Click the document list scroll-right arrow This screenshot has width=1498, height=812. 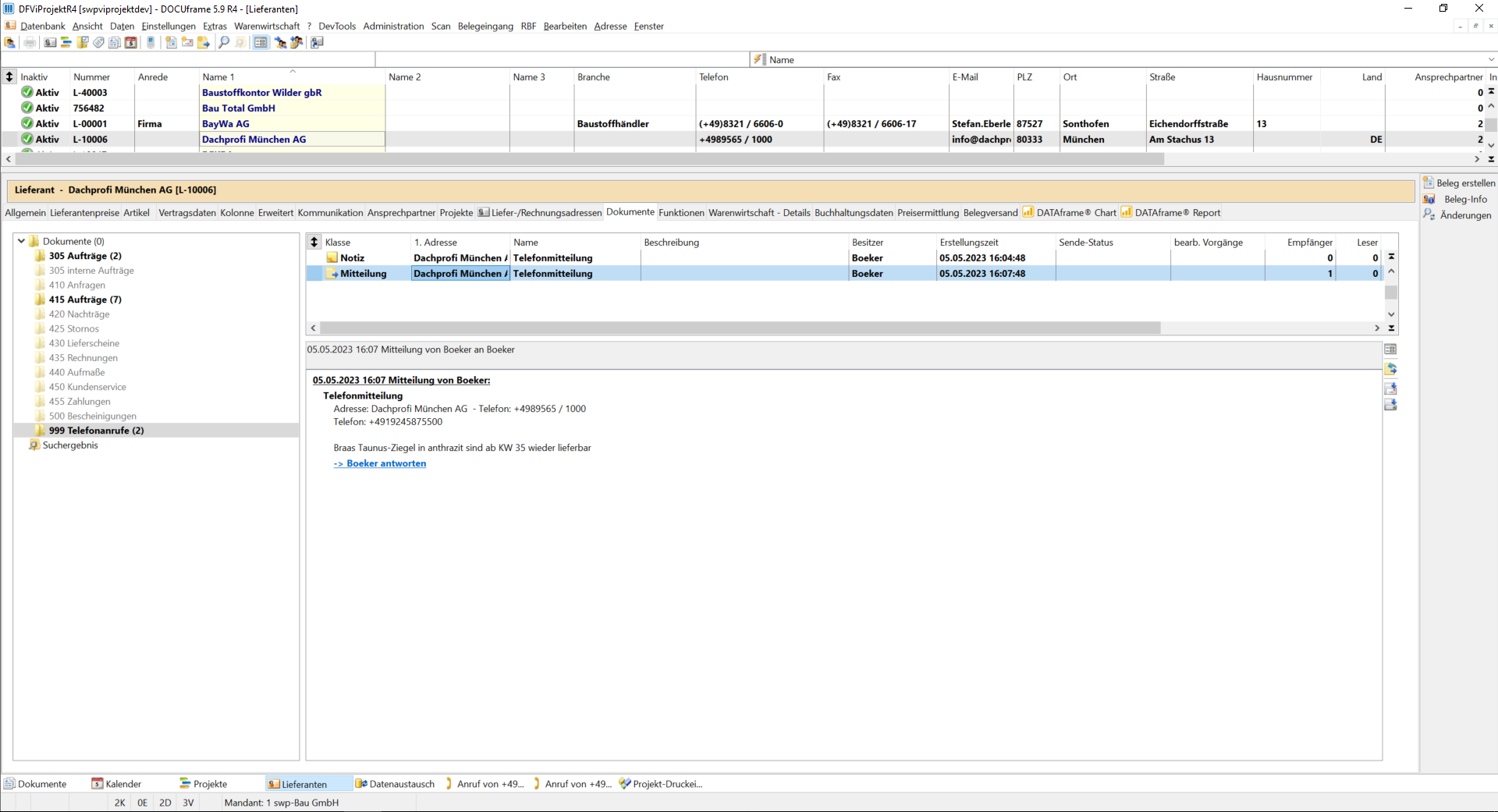click(x=1377, y=328)
